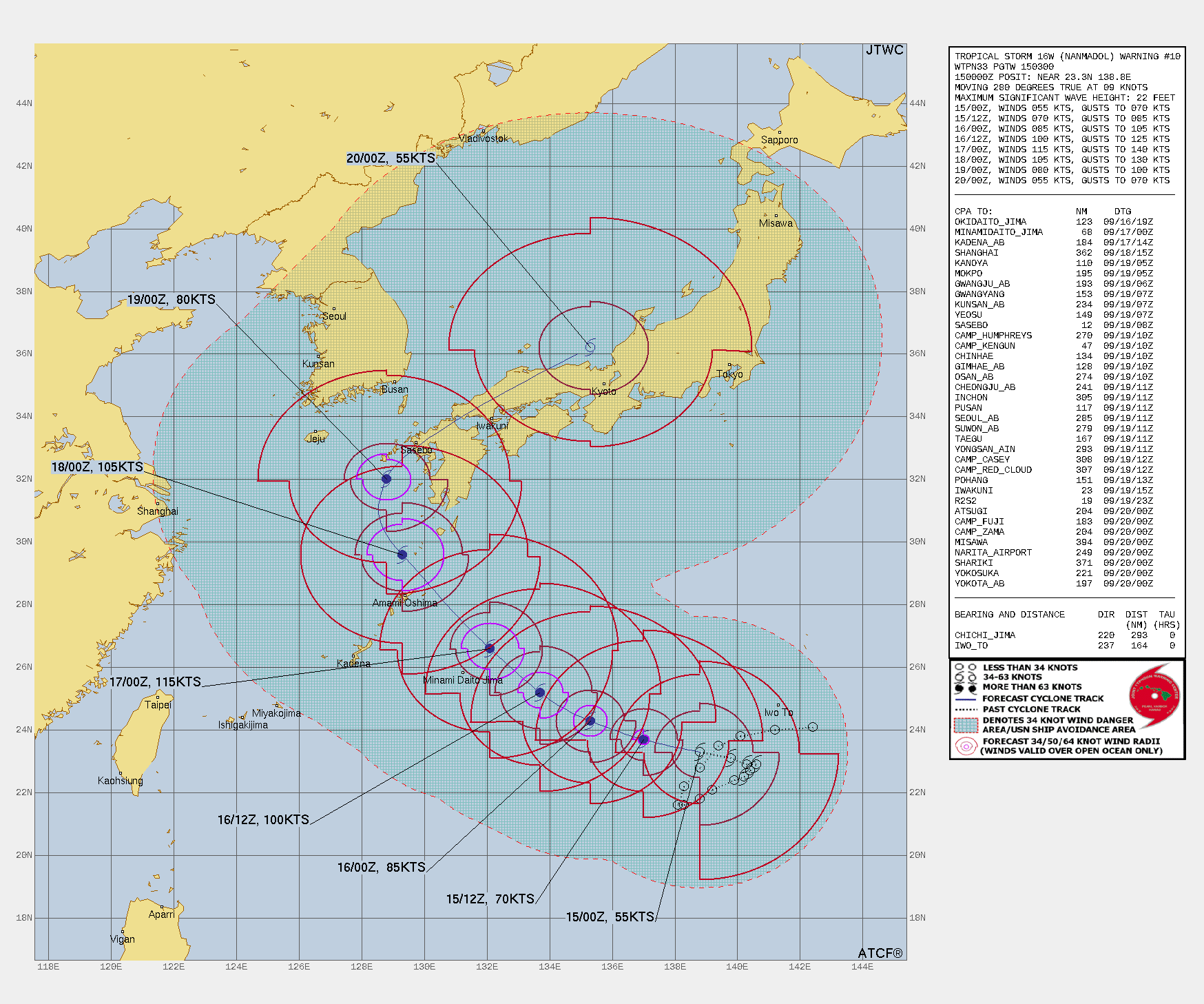The image size is (1204, 1004).
Task: Click the 34 knot danger area legend swatch
Action: 966,725
